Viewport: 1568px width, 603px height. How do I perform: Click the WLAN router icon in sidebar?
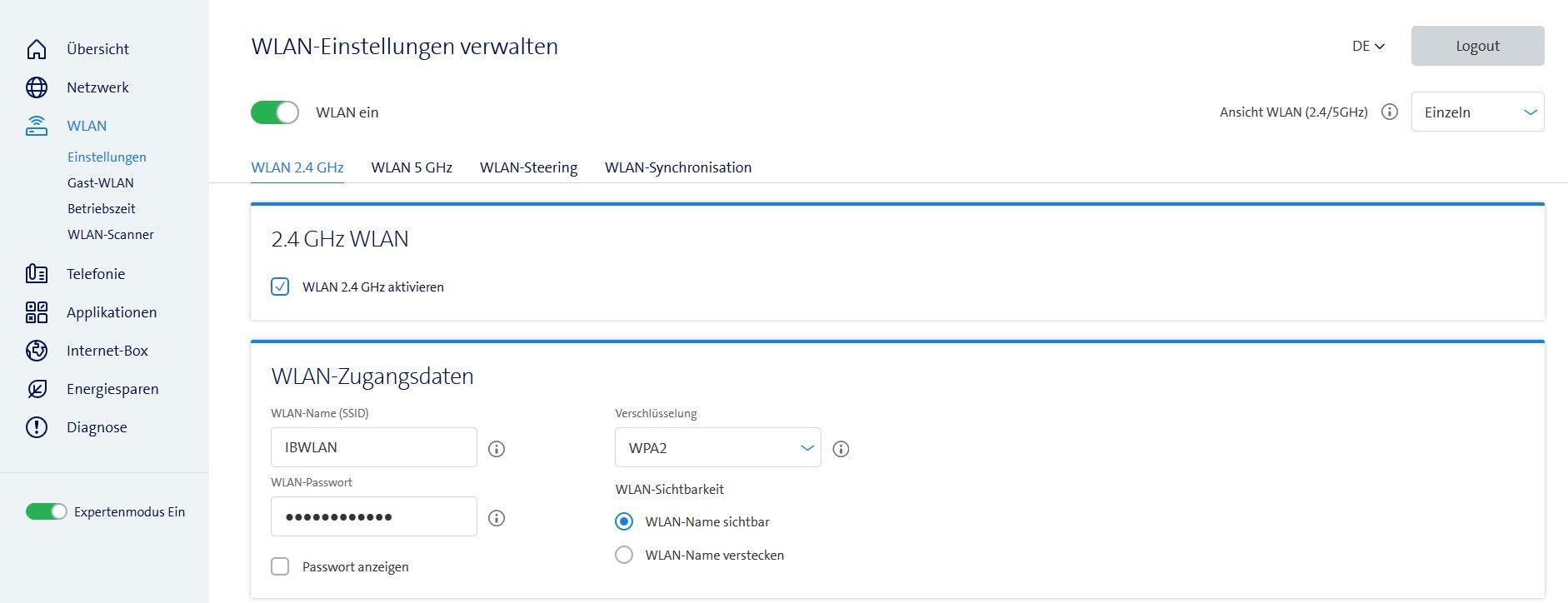(37, 126)
